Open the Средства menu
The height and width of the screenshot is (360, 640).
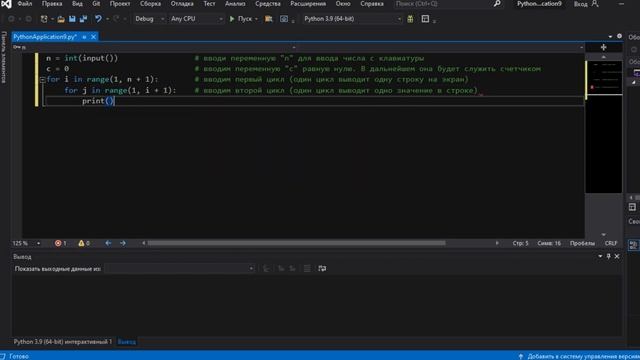point(268,4)
